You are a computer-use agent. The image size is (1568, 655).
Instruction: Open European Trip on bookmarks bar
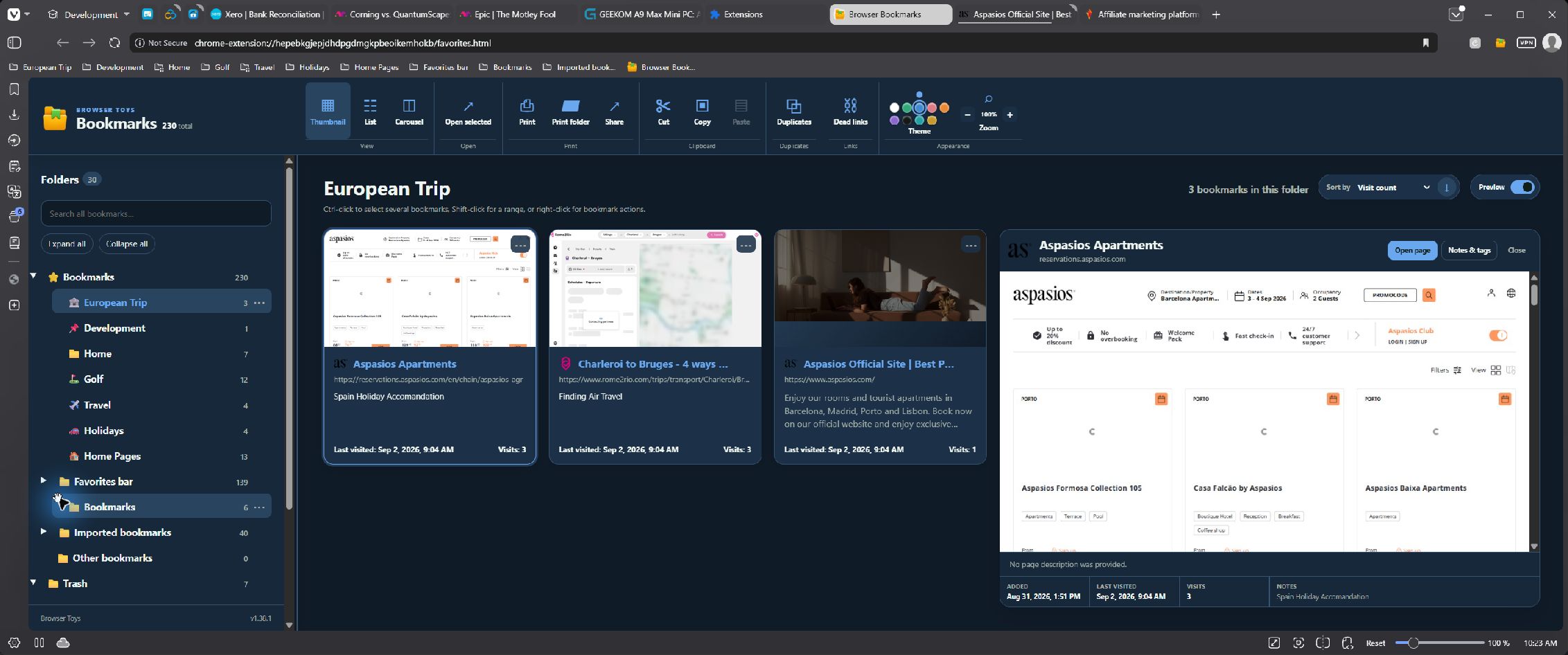(39, 67)
